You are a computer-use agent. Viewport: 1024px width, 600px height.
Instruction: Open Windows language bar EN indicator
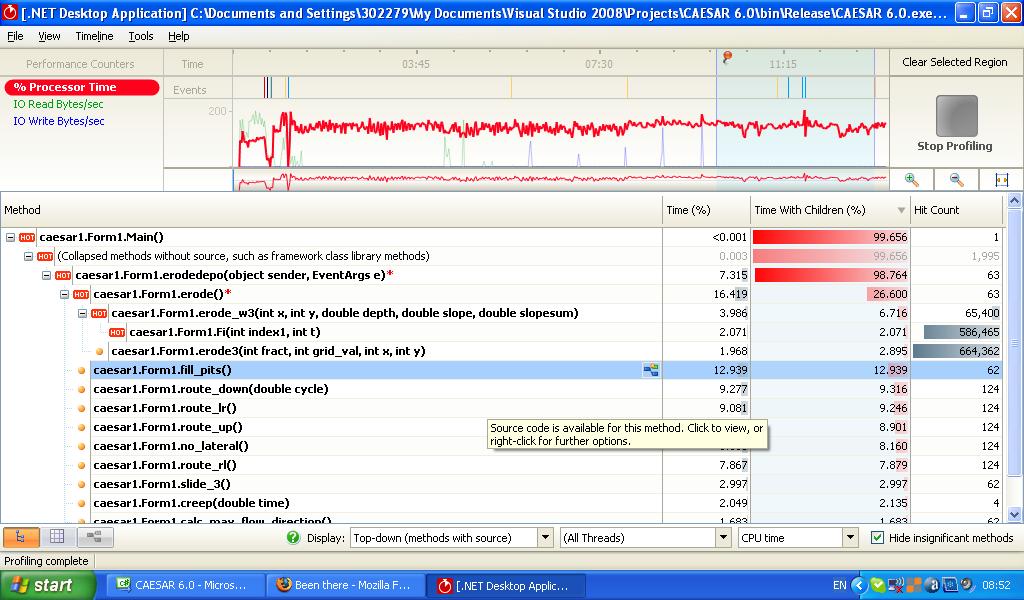pos(839,585)
